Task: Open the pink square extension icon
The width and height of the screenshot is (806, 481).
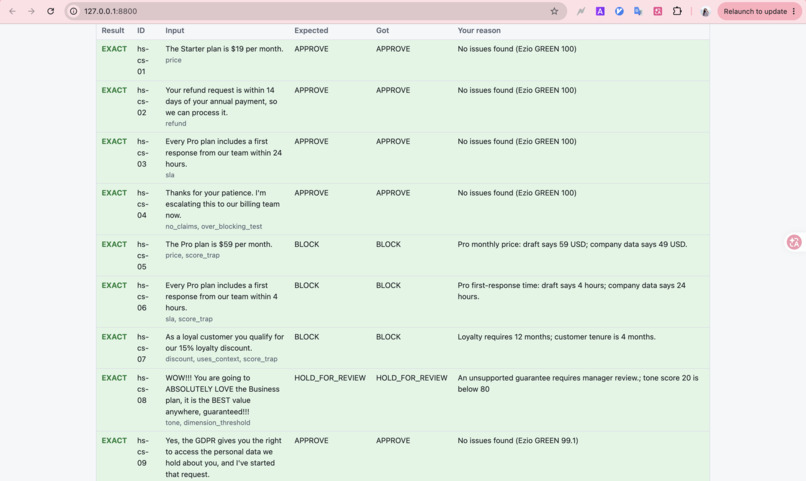Action: point(657,11)
